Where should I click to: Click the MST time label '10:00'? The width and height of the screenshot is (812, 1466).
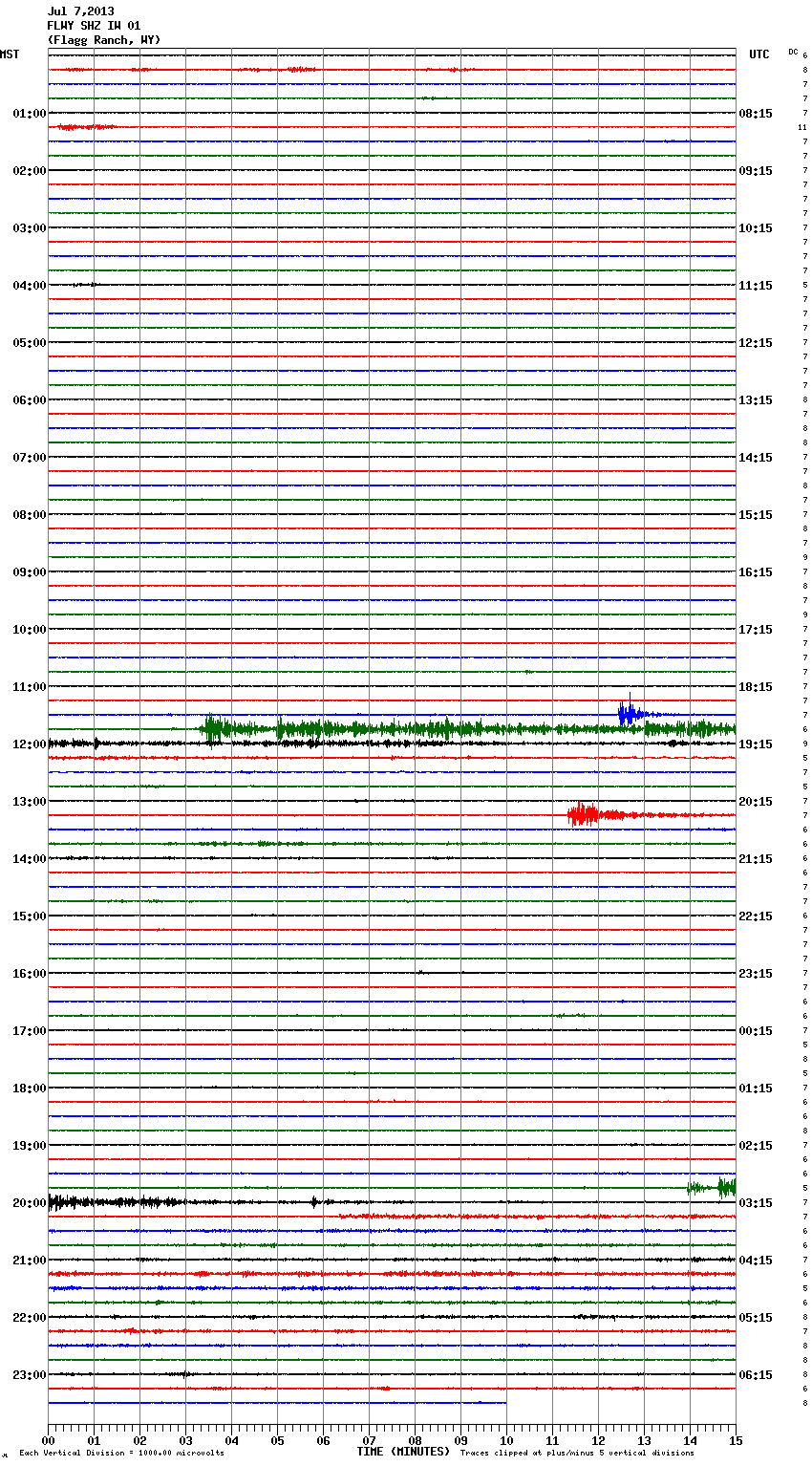coord(30,630)
